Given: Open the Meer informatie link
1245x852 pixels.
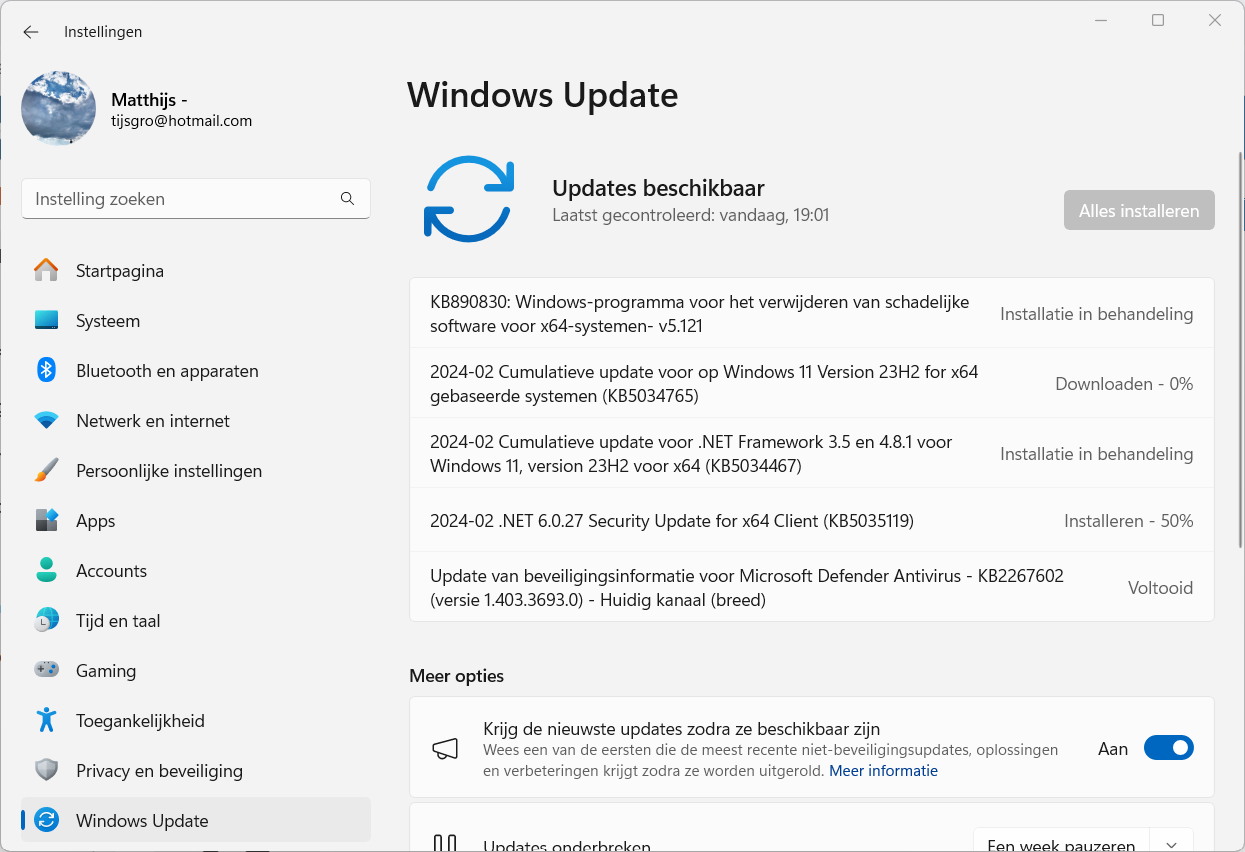Looking at the screenshot, I should pyautogui.click(x=883, y=771).
